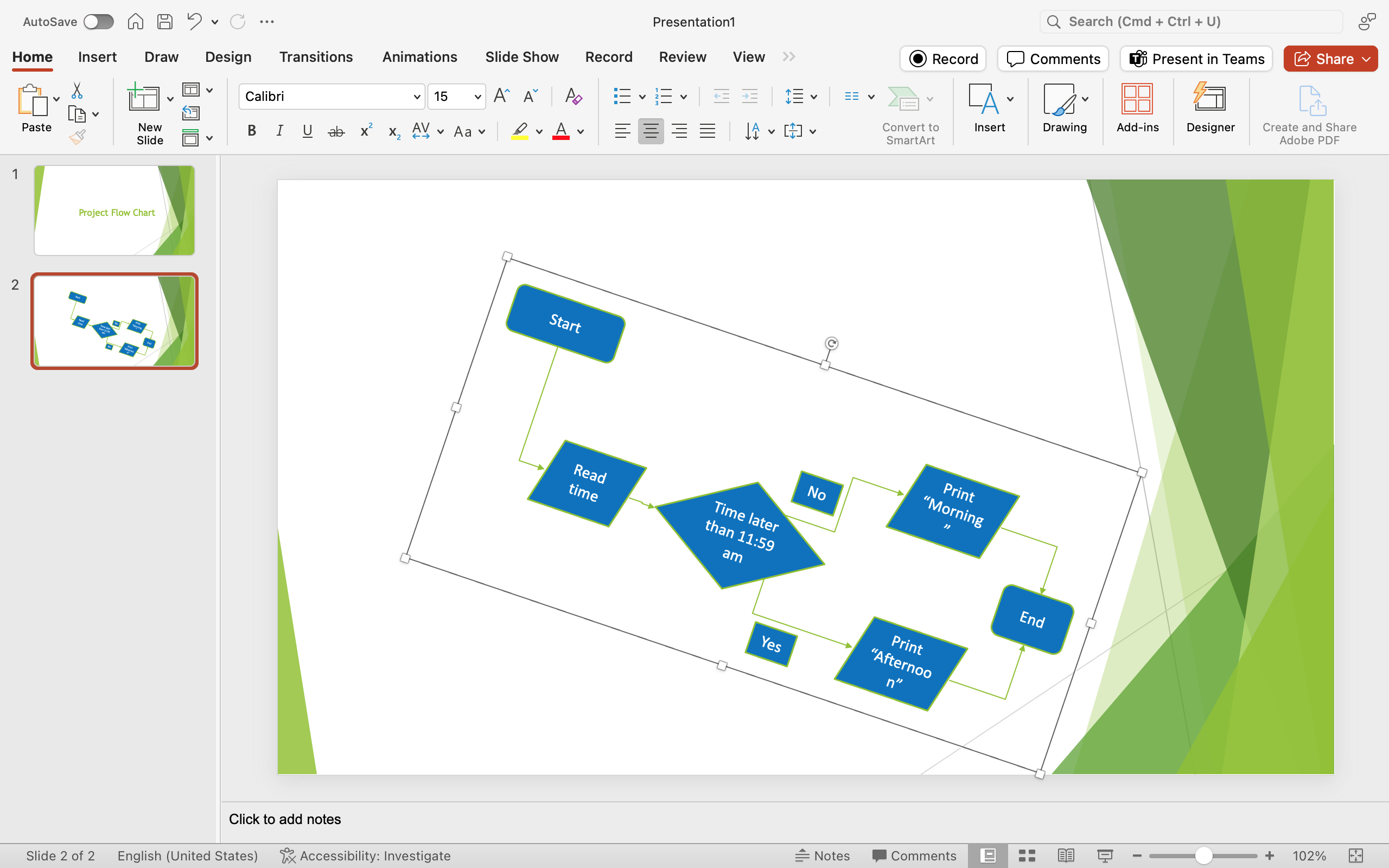Screen dimensions: 1389x868
Task: Click the Comments button in ribbon
Action: pos(1053,59)
